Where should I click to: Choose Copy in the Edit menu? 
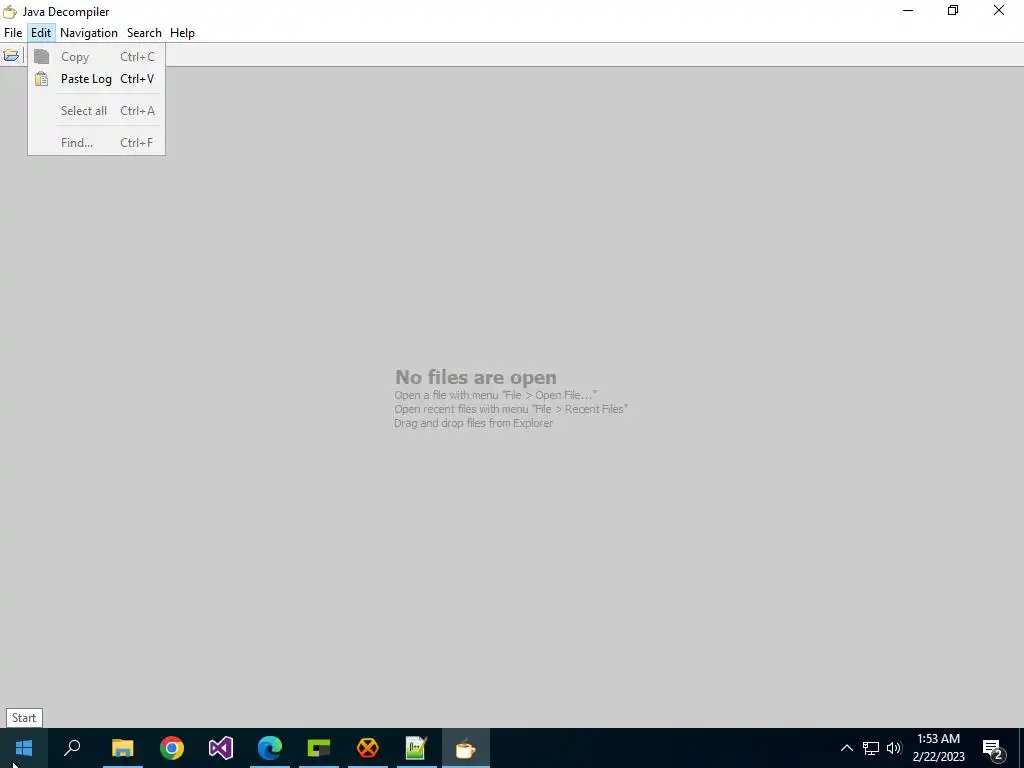pos(96,57)
